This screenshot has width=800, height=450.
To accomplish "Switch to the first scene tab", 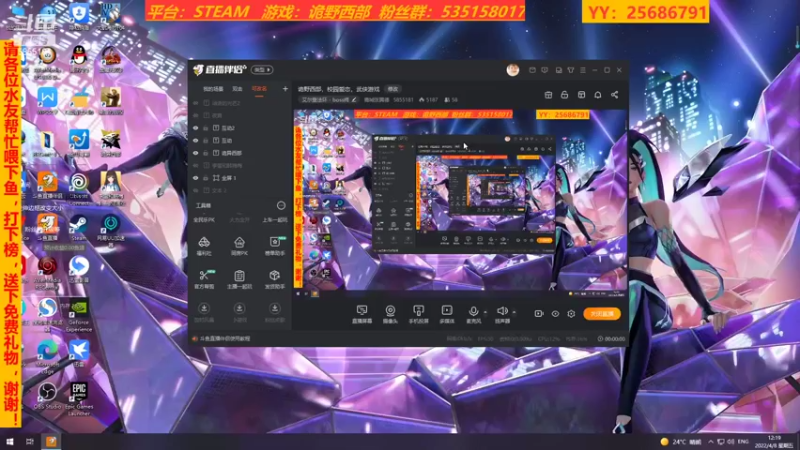I will (x=213, y=89).
